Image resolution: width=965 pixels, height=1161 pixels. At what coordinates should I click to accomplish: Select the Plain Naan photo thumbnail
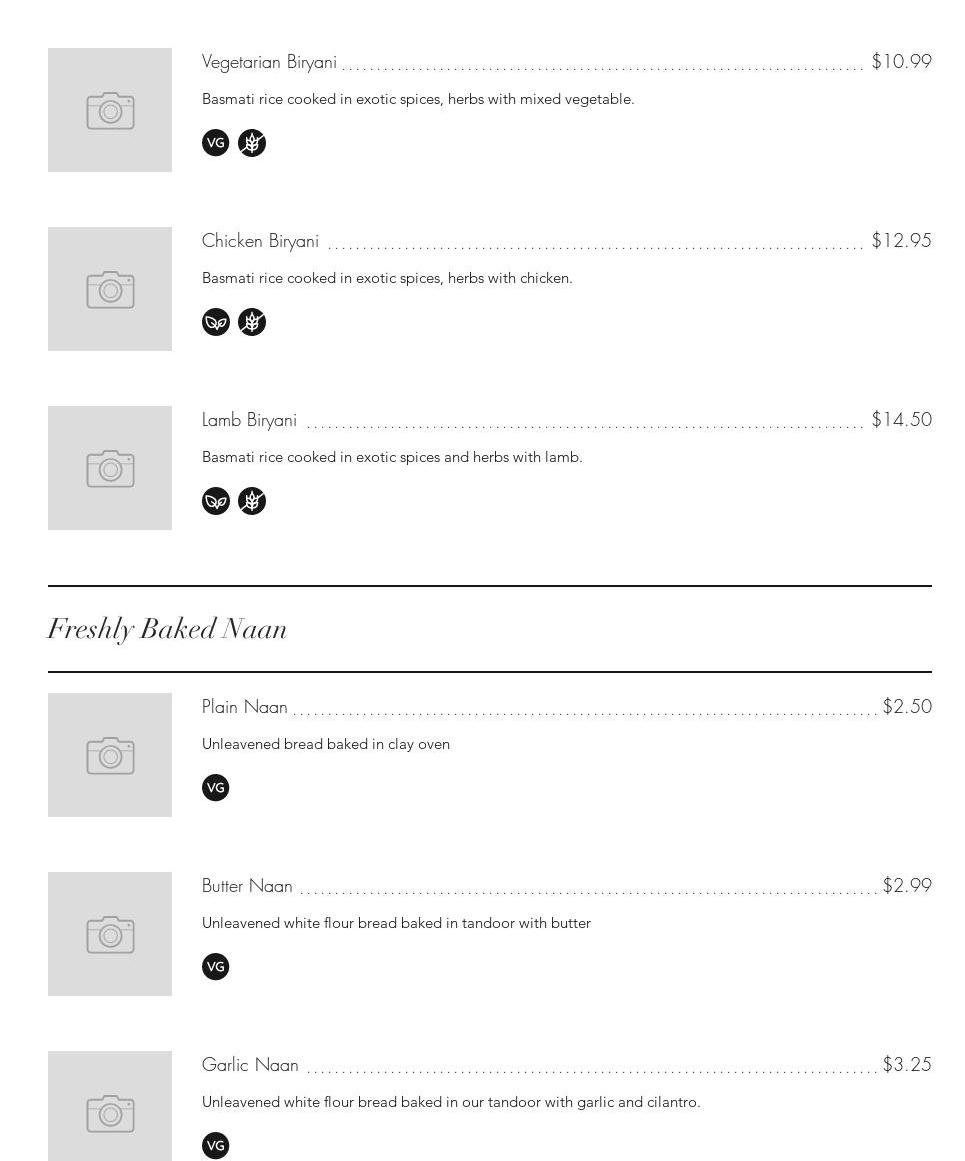point(110,755)
